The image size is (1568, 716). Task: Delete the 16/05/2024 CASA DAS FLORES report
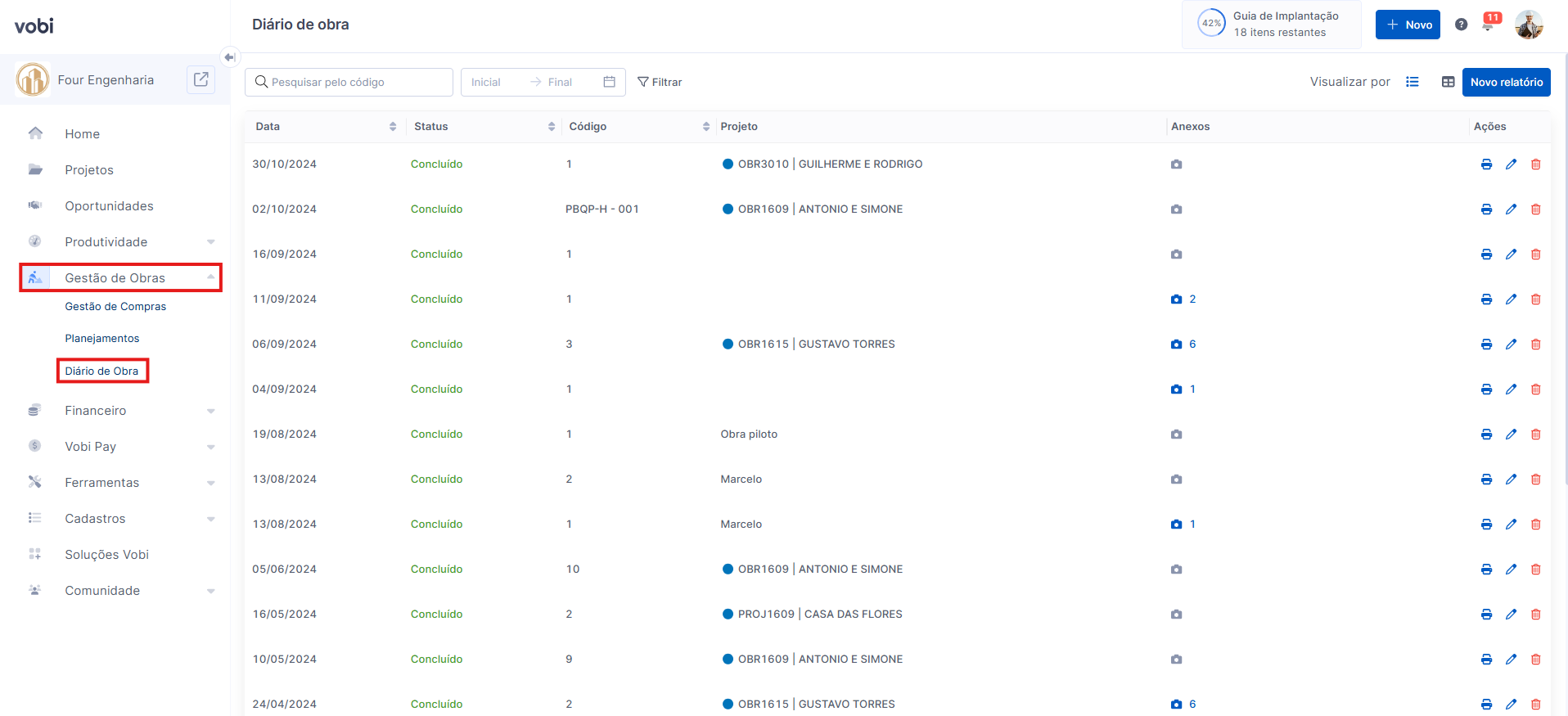click(x=1535, y=615)
